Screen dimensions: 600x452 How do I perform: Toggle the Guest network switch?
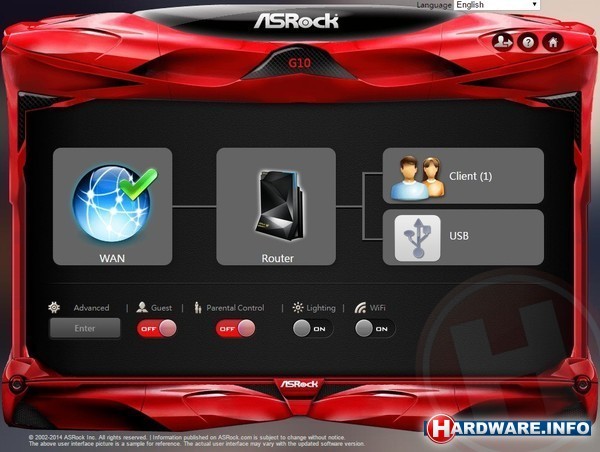pyautogui.click(x=157, y=328)
